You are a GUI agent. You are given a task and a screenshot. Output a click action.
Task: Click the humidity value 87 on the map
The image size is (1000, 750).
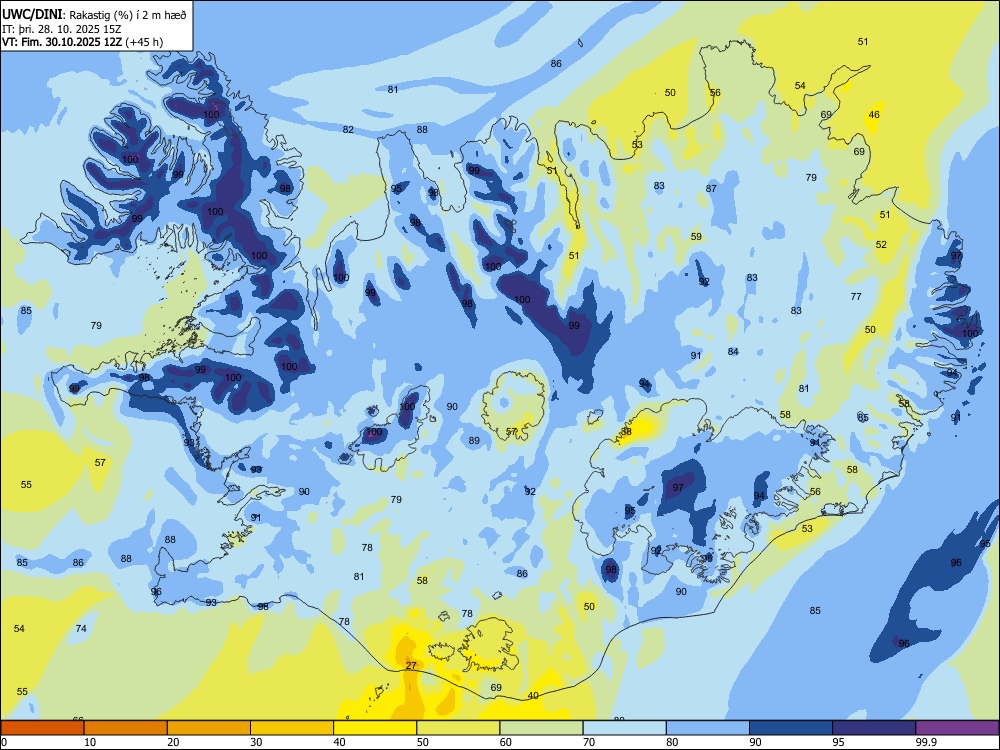[711, 189]
